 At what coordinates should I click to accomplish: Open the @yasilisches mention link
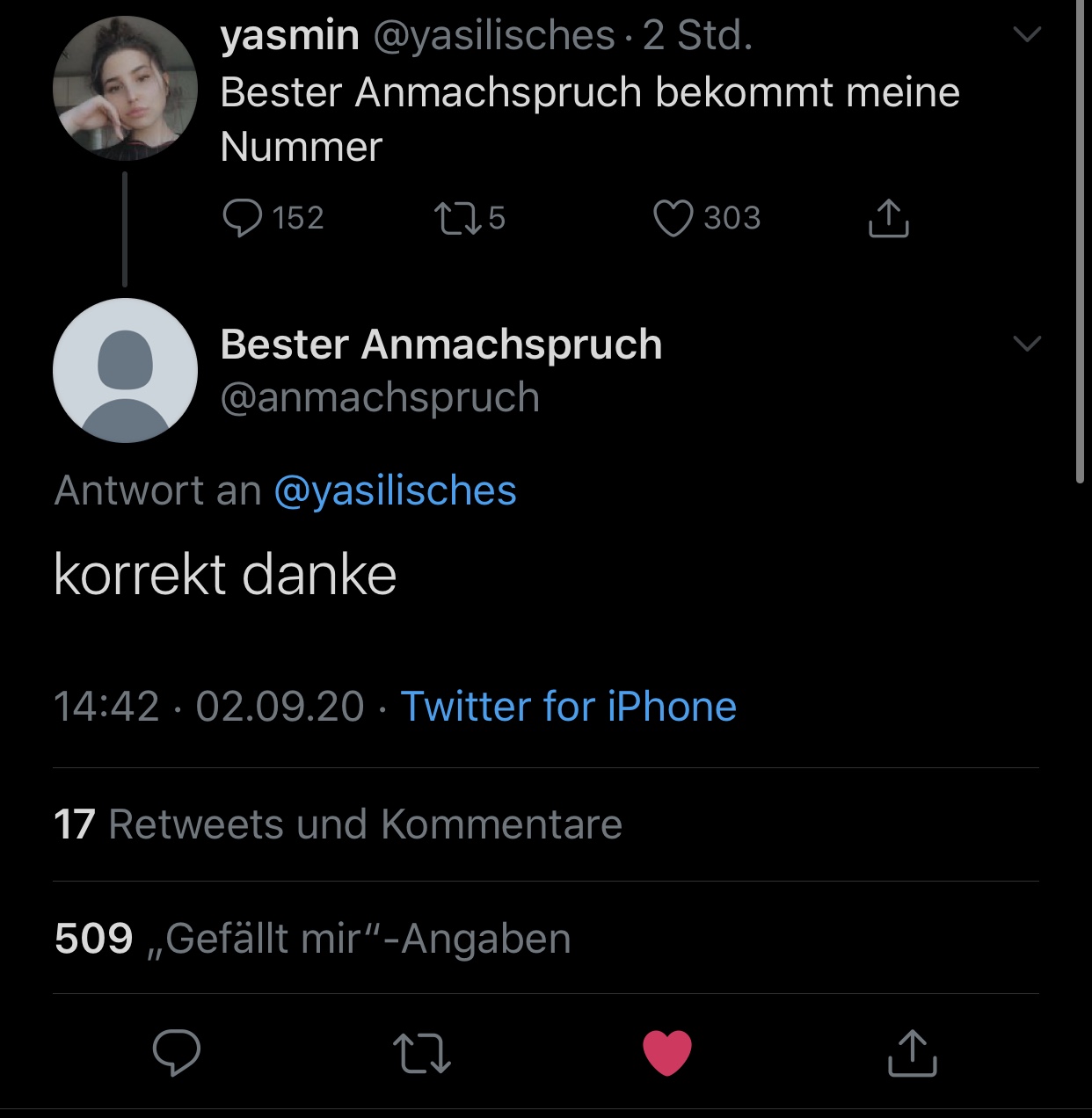tap(395, 490)
